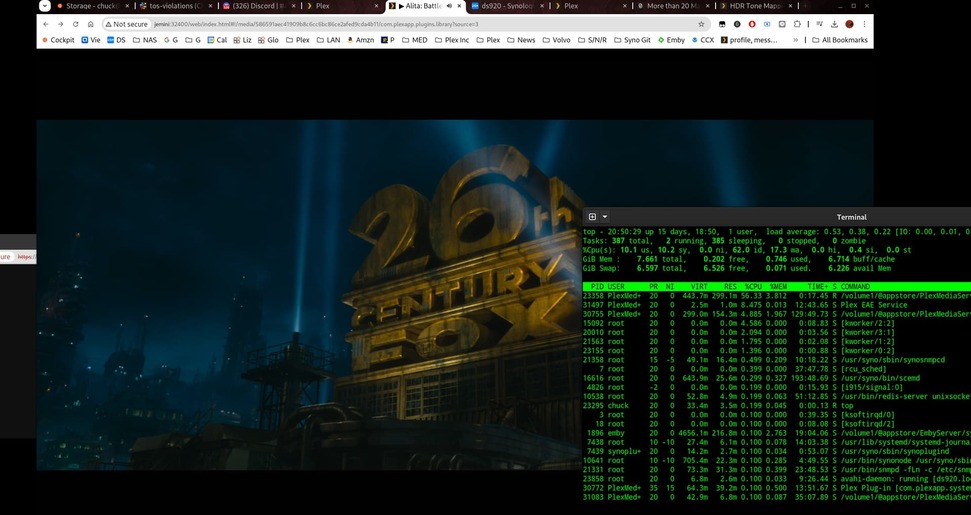Open the Syno Git bookmark folder
Image resolution: width=971 pixels, height=515 pixels.
632,40
